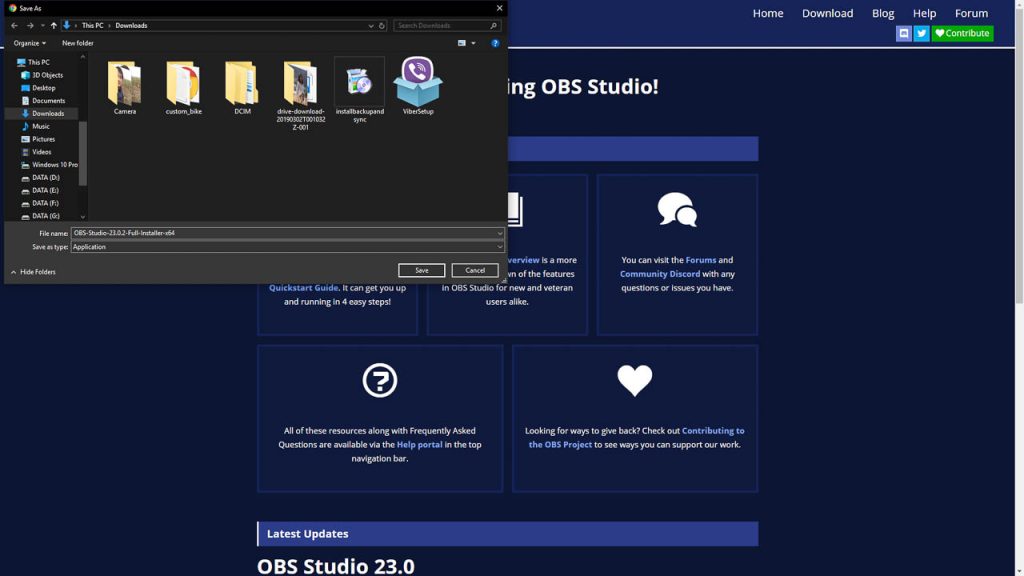Viewport: 1024px width, 576px height.
Task: Select Documents in the sidebar
Action: [x=43, y=101]
